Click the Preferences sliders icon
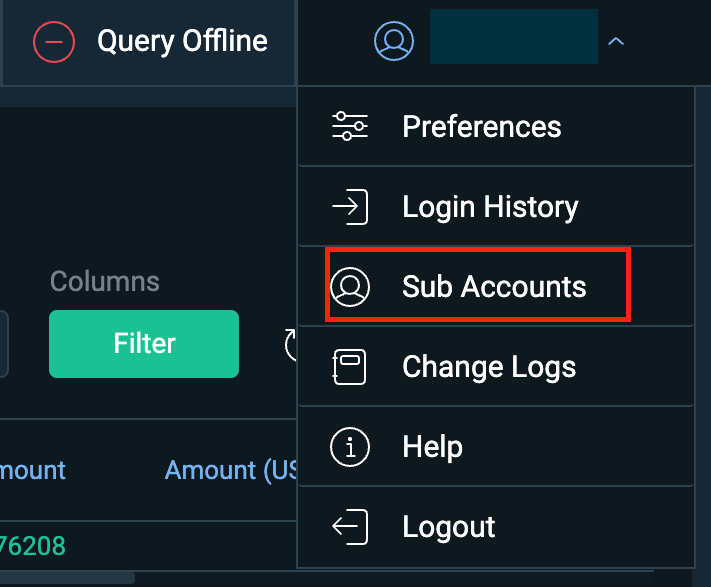This screenshot has width=711, height=587. [x=350, y=126]
